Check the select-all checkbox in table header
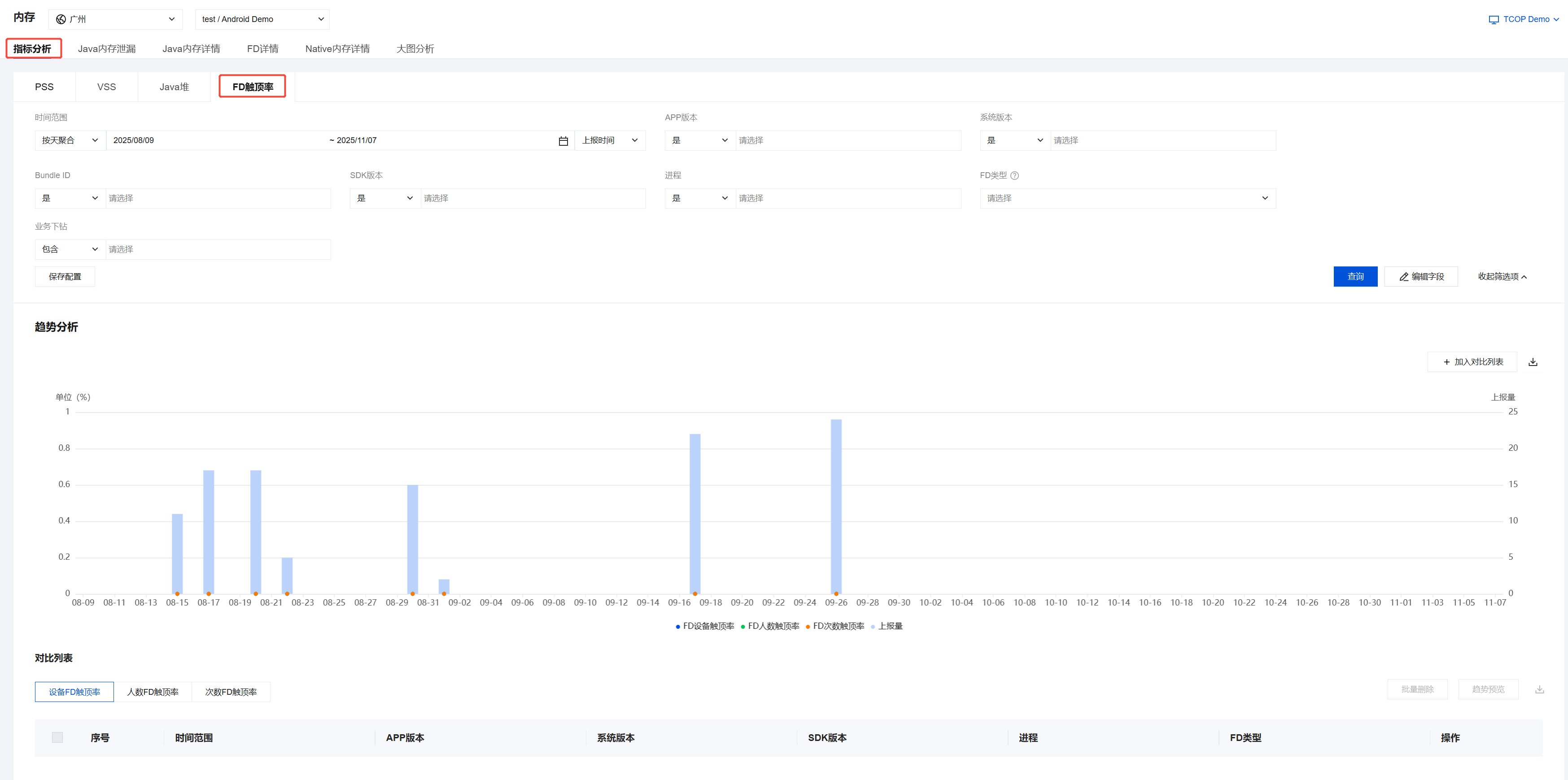The height and width of the screenshot is (780, 1568). pos(57,737)
